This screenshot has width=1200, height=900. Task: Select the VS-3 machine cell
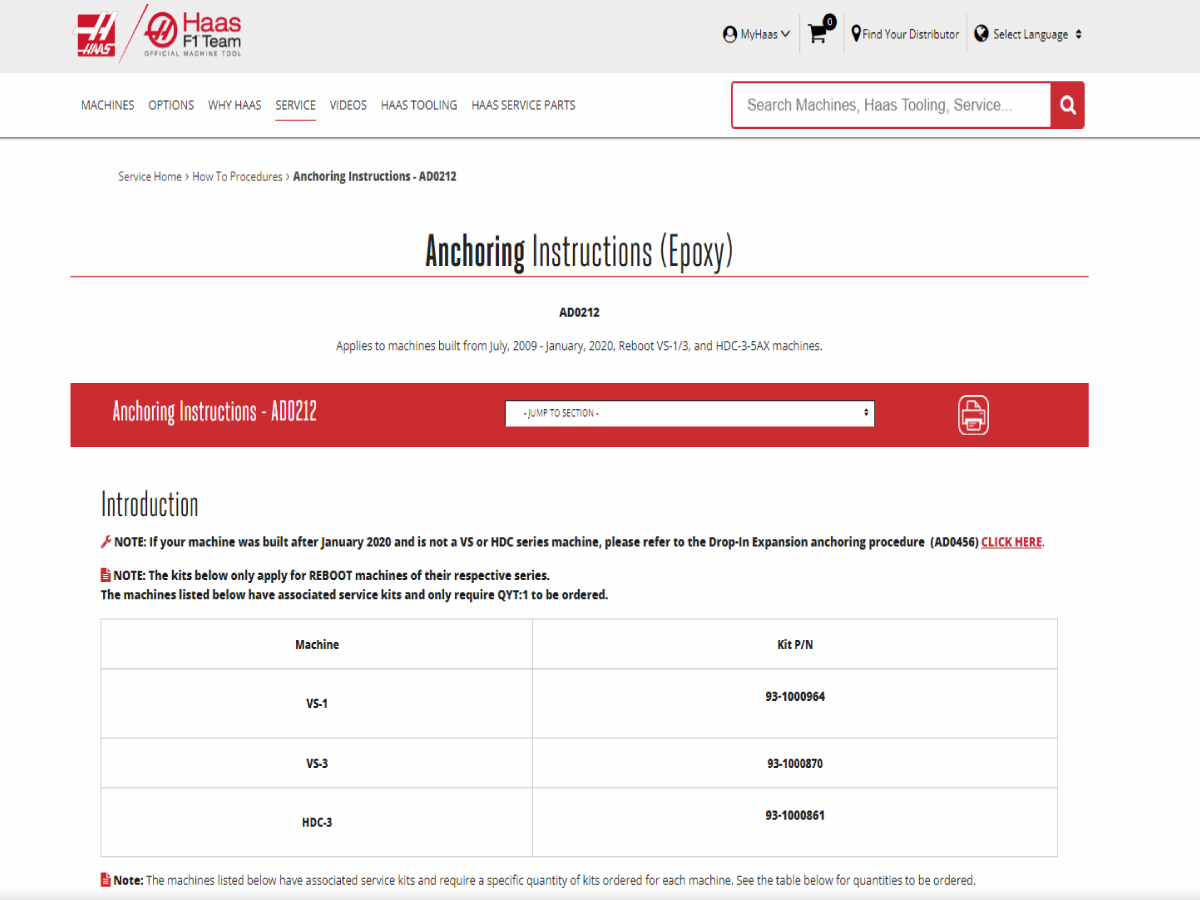(317, 764)
